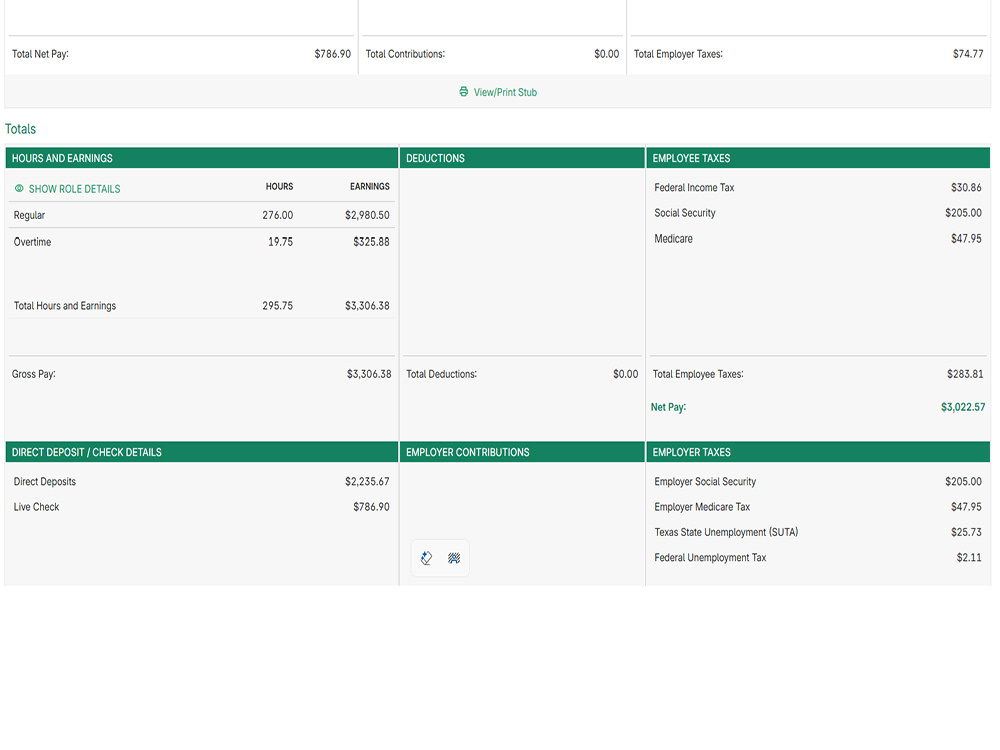
Task: Click the Gross Pay label
Action: point(34,374)
